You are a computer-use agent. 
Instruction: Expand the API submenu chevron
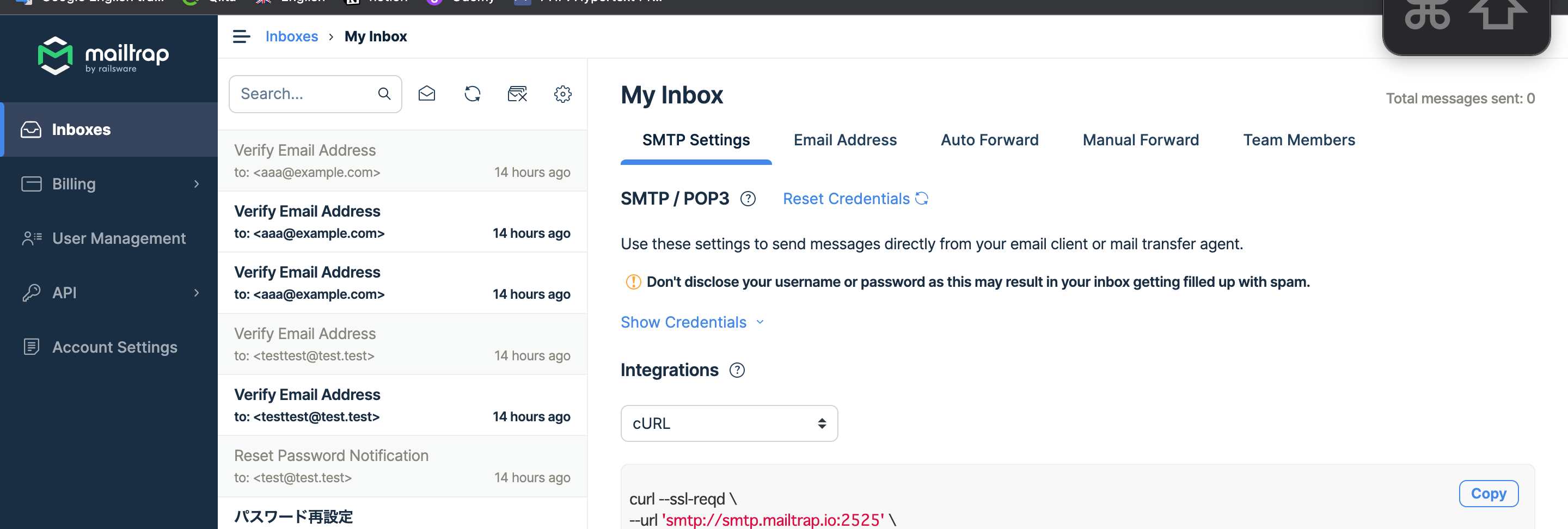(x=196, y=293)
